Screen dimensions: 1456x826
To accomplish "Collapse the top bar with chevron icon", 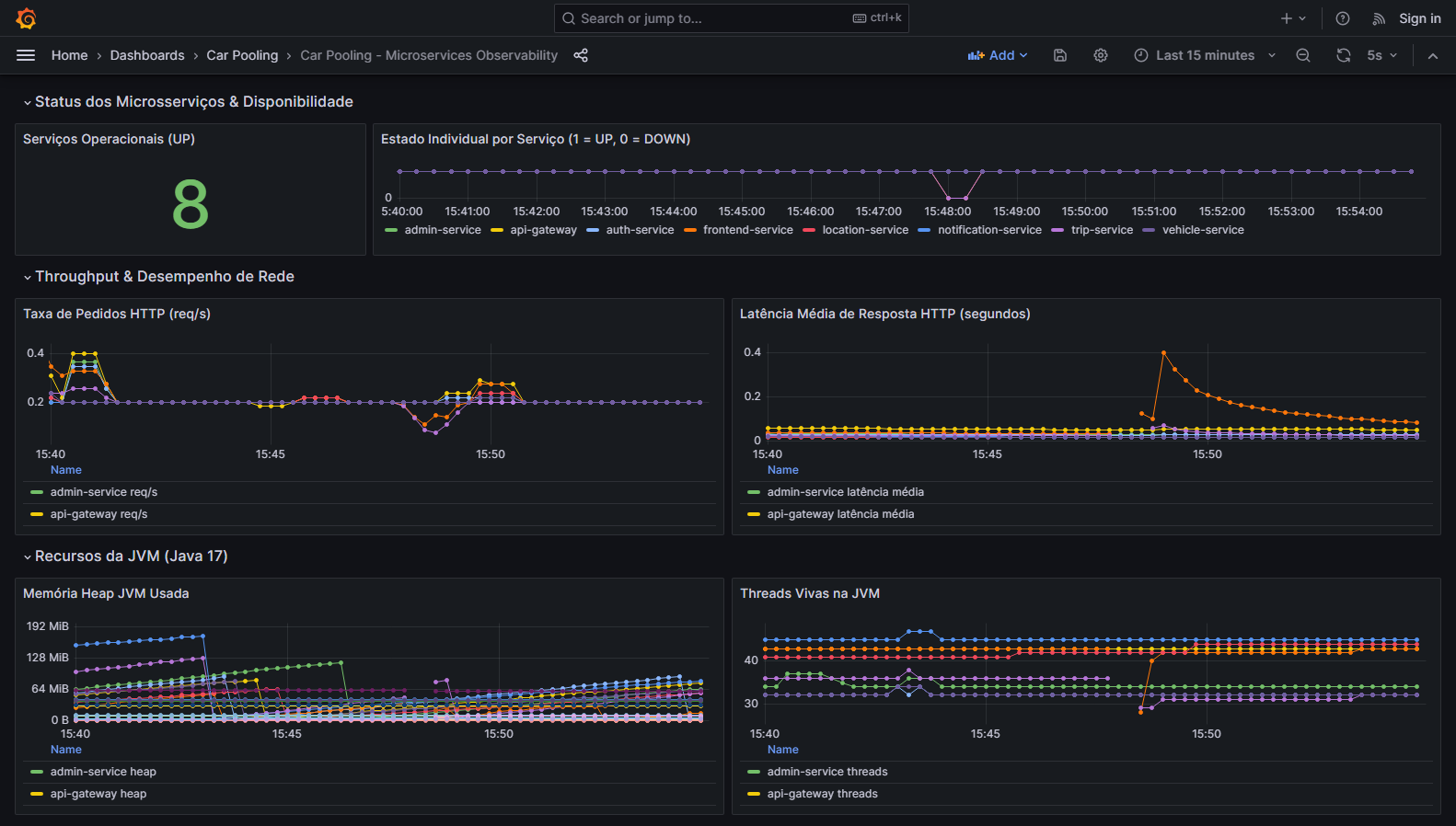I will click(x=1433, y=55).
